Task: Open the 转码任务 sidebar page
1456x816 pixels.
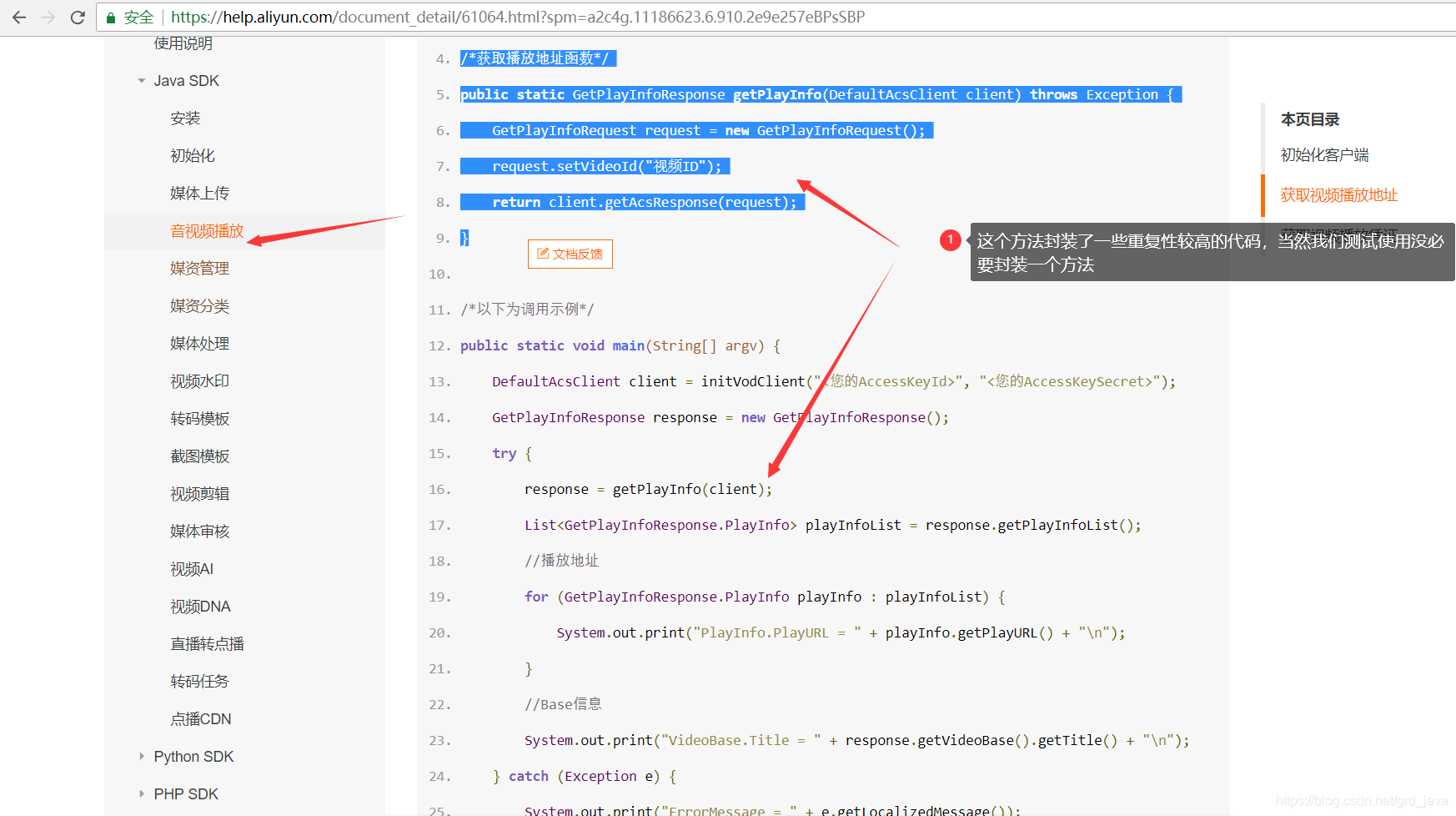Action: 199,682
